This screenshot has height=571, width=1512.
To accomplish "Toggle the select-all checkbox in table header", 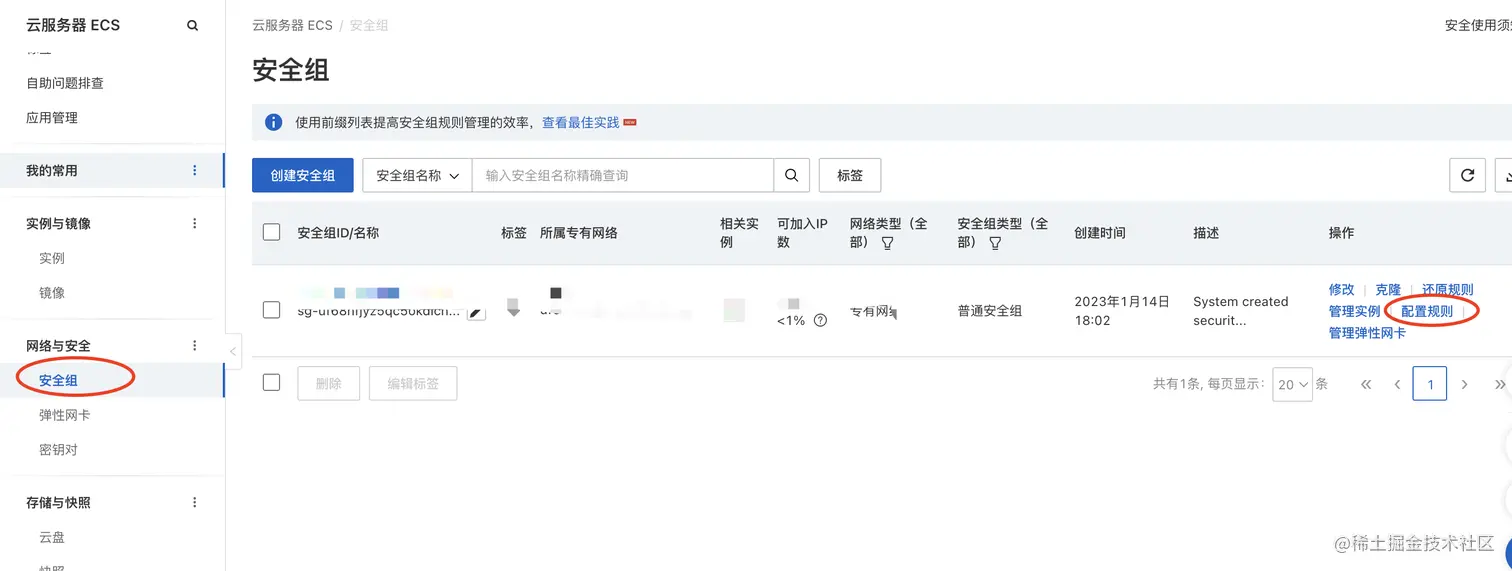I will tap(271, 232).
